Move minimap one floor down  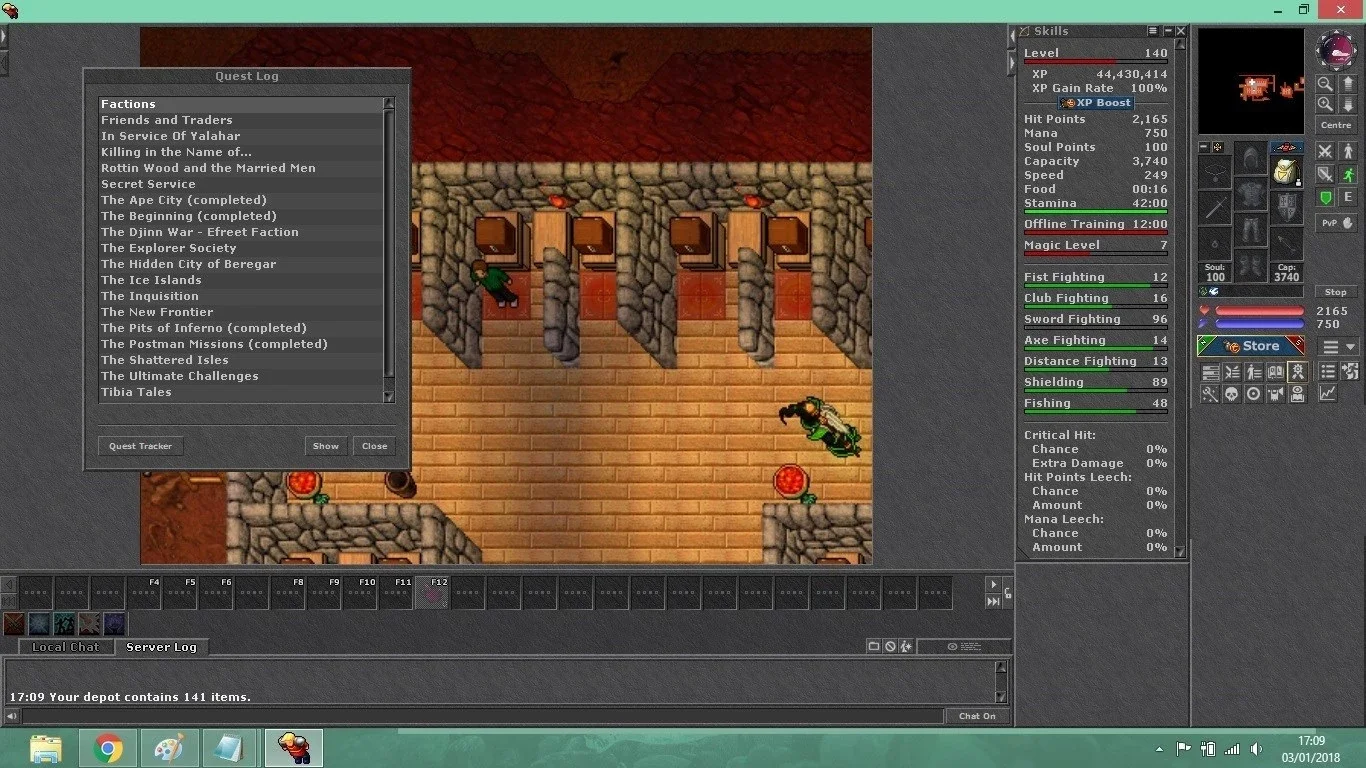point(1348,104)
